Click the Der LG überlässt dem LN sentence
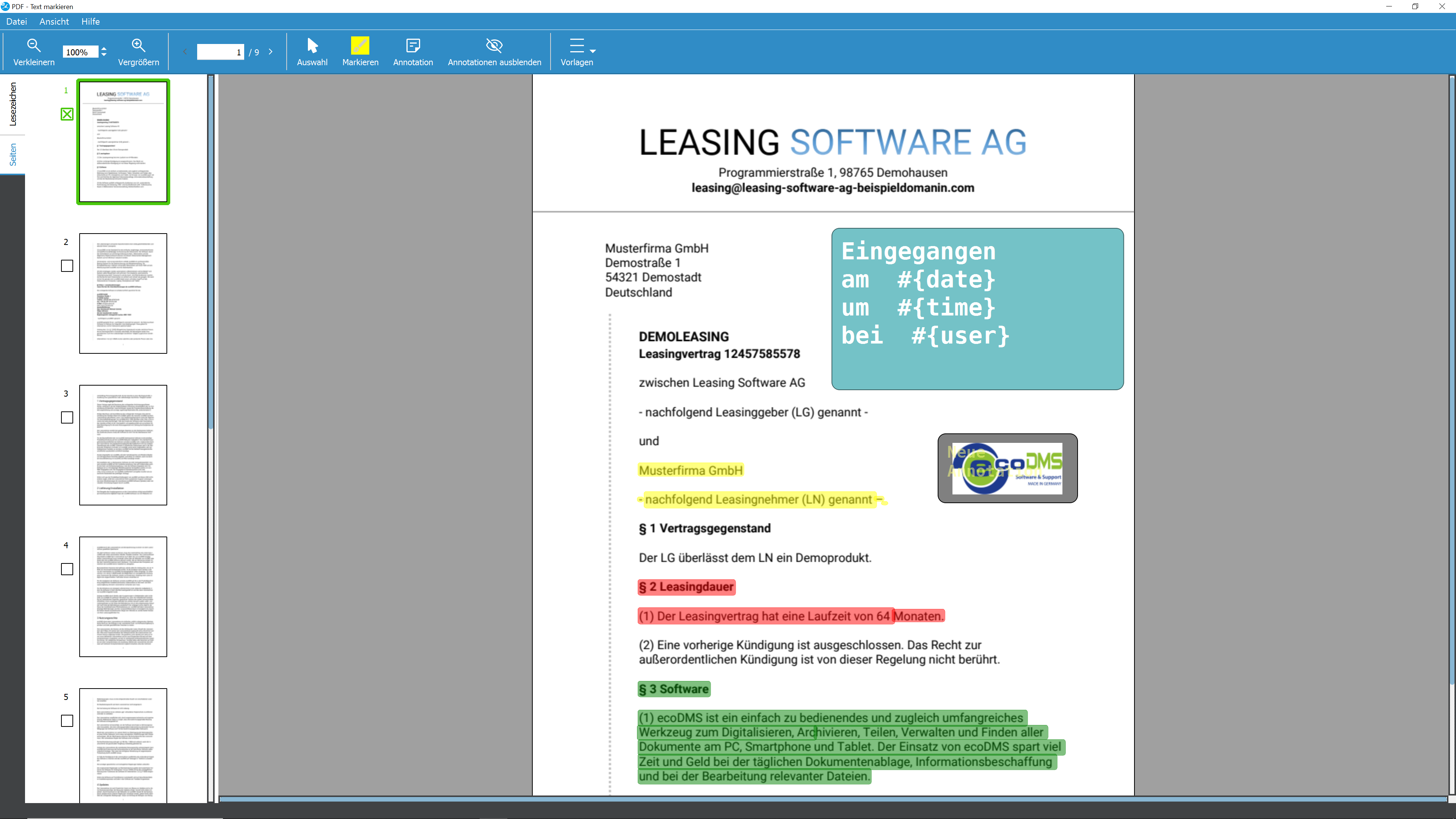Image resolution: width=1456 pixels, height=819 pixels. tap(755, 558)
